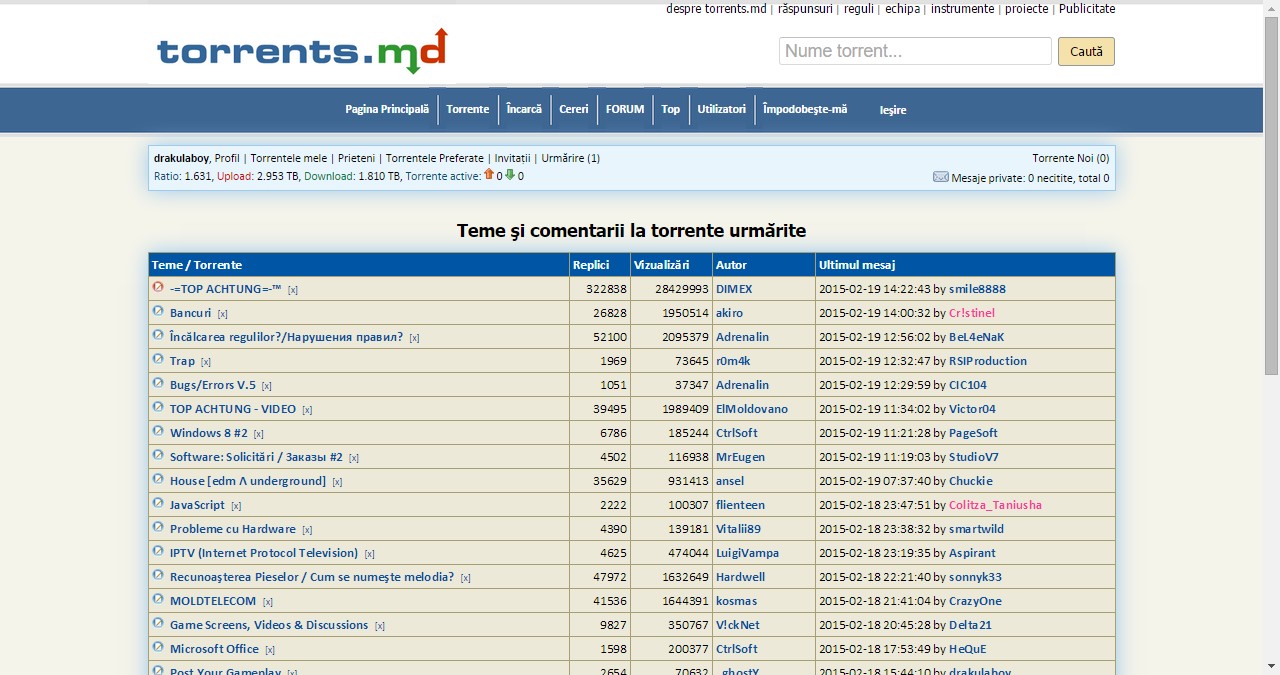Image resolution: width=1280 pixels, height=675 pixels.
Task: Unfollow Microsoft Office topic via [x]
Action: [x=270, y=650]
